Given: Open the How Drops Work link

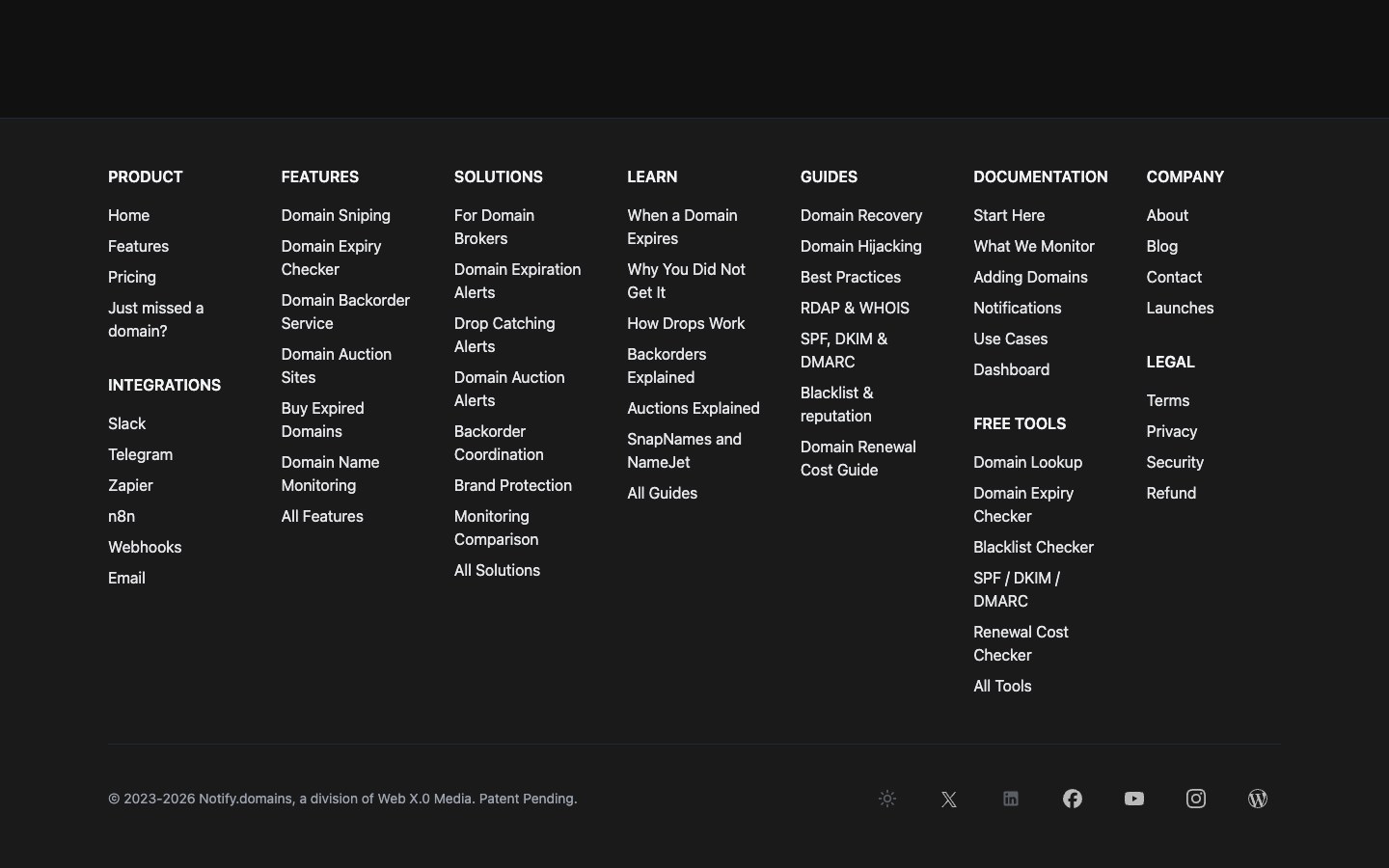Looking at the screenshot, I should coord(686,323).
